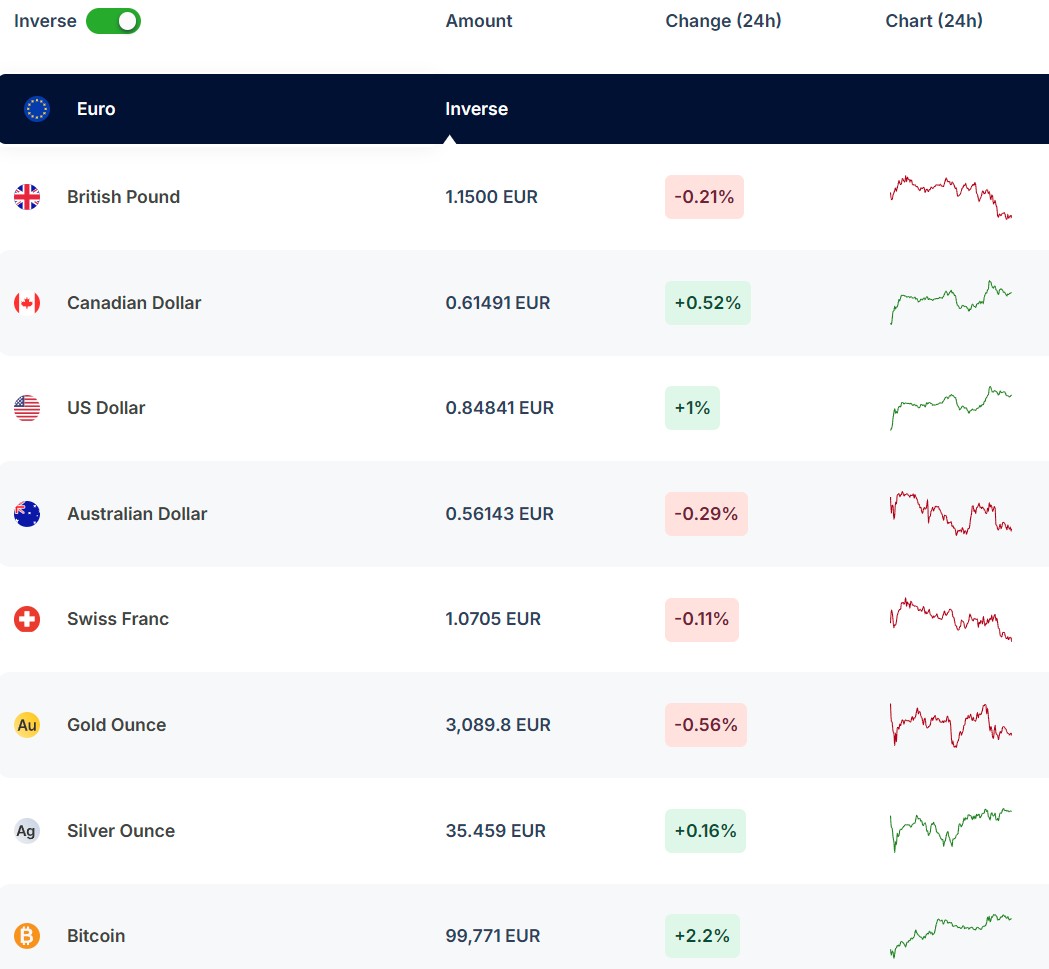
Task: Click the Canadian Dollar 0.61491 EUR amount
Action: (x=497, y=303)
